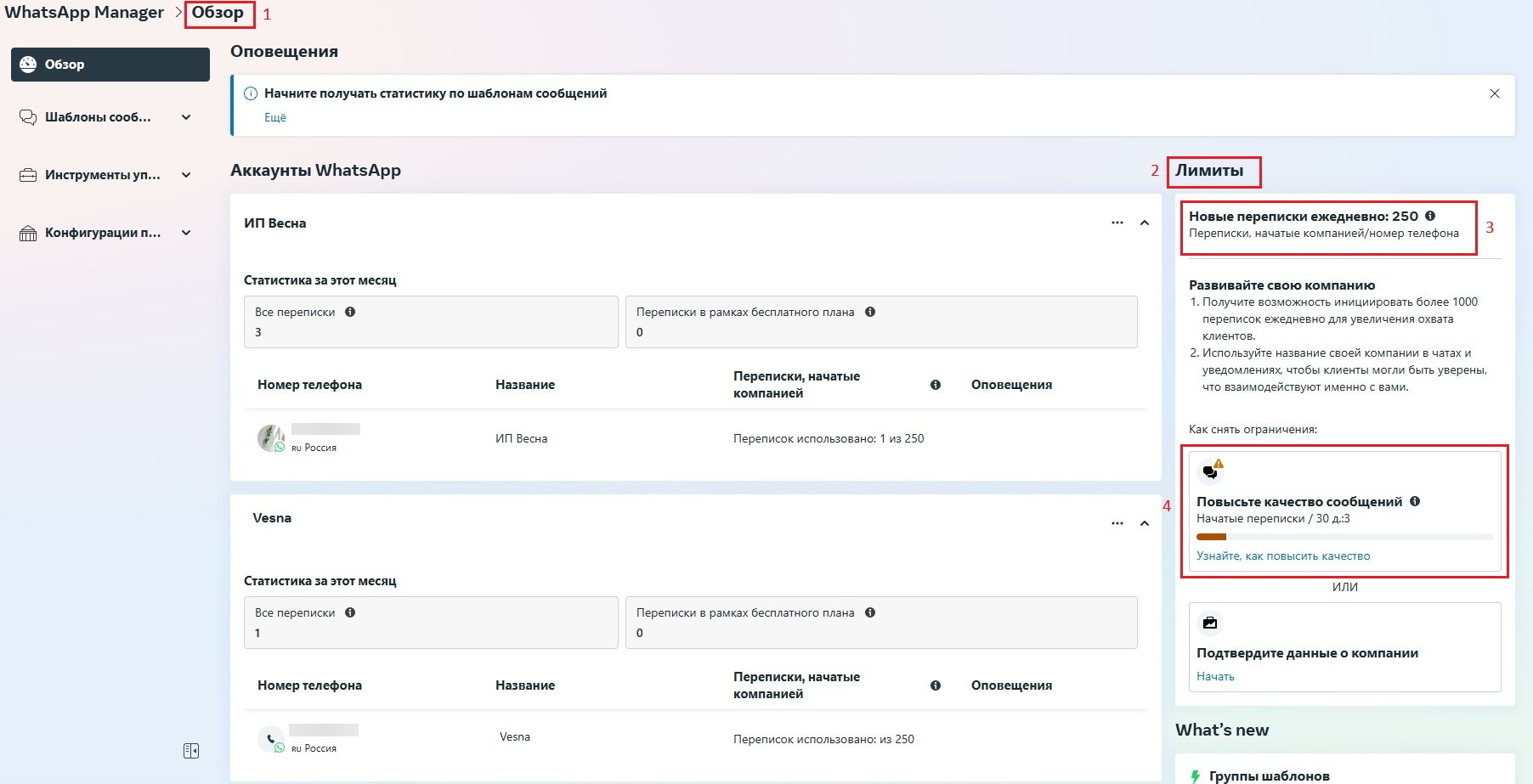
Task: Open Узнайте, как повысить качество link
Action: 1282,556
